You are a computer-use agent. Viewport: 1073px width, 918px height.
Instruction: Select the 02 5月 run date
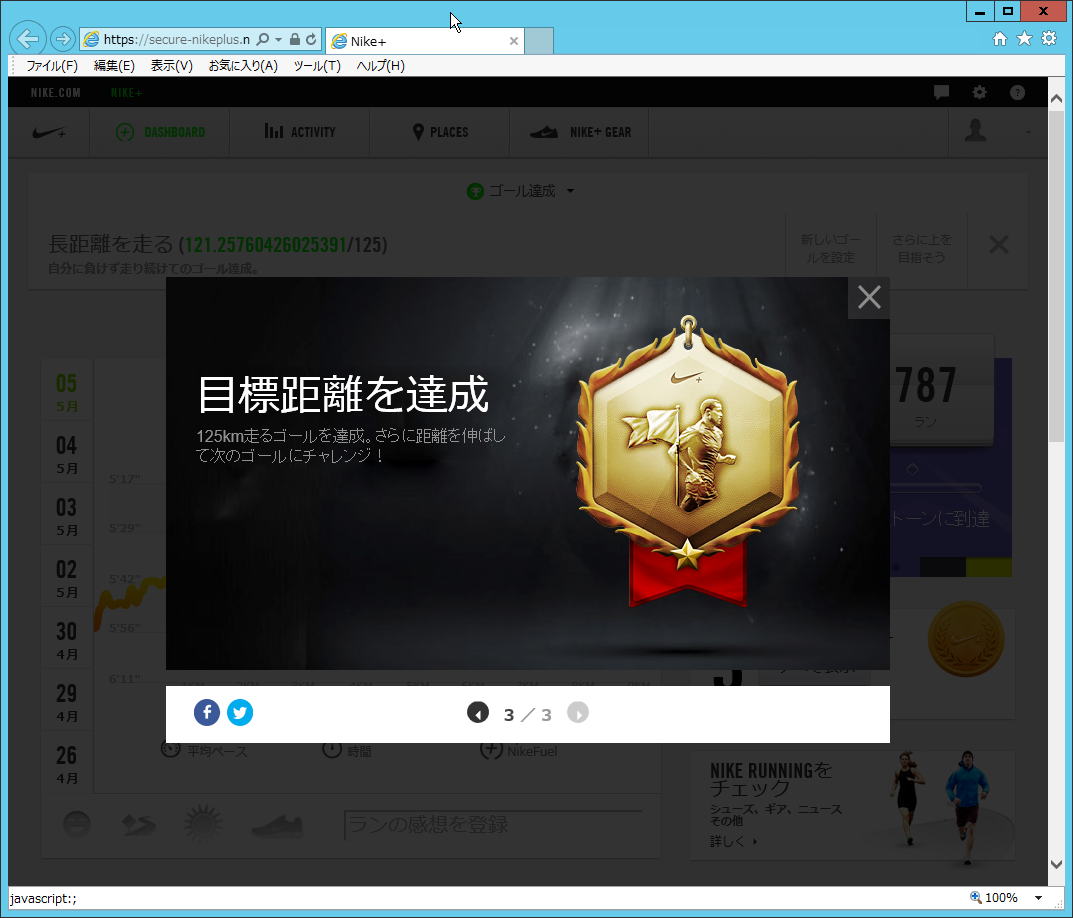[66, 577]
